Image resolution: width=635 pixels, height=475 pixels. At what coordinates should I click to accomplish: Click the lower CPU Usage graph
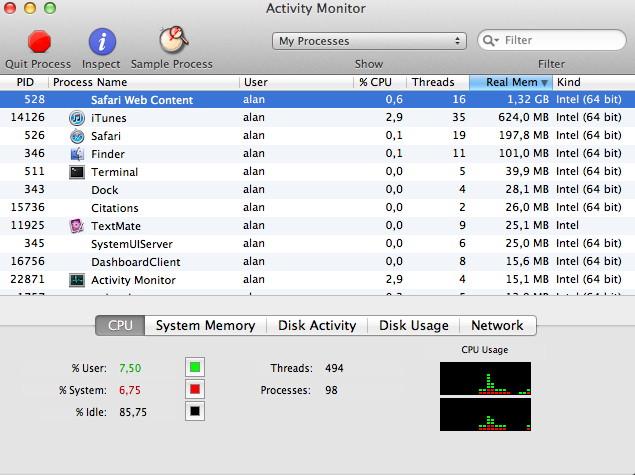[x=485, y=415]
